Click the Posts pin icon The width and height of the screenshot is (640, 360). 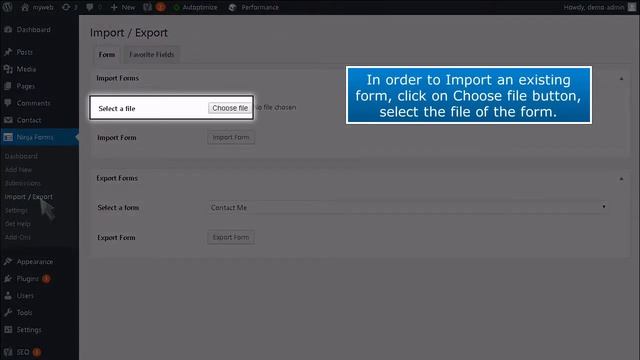[x=8, y=52]
